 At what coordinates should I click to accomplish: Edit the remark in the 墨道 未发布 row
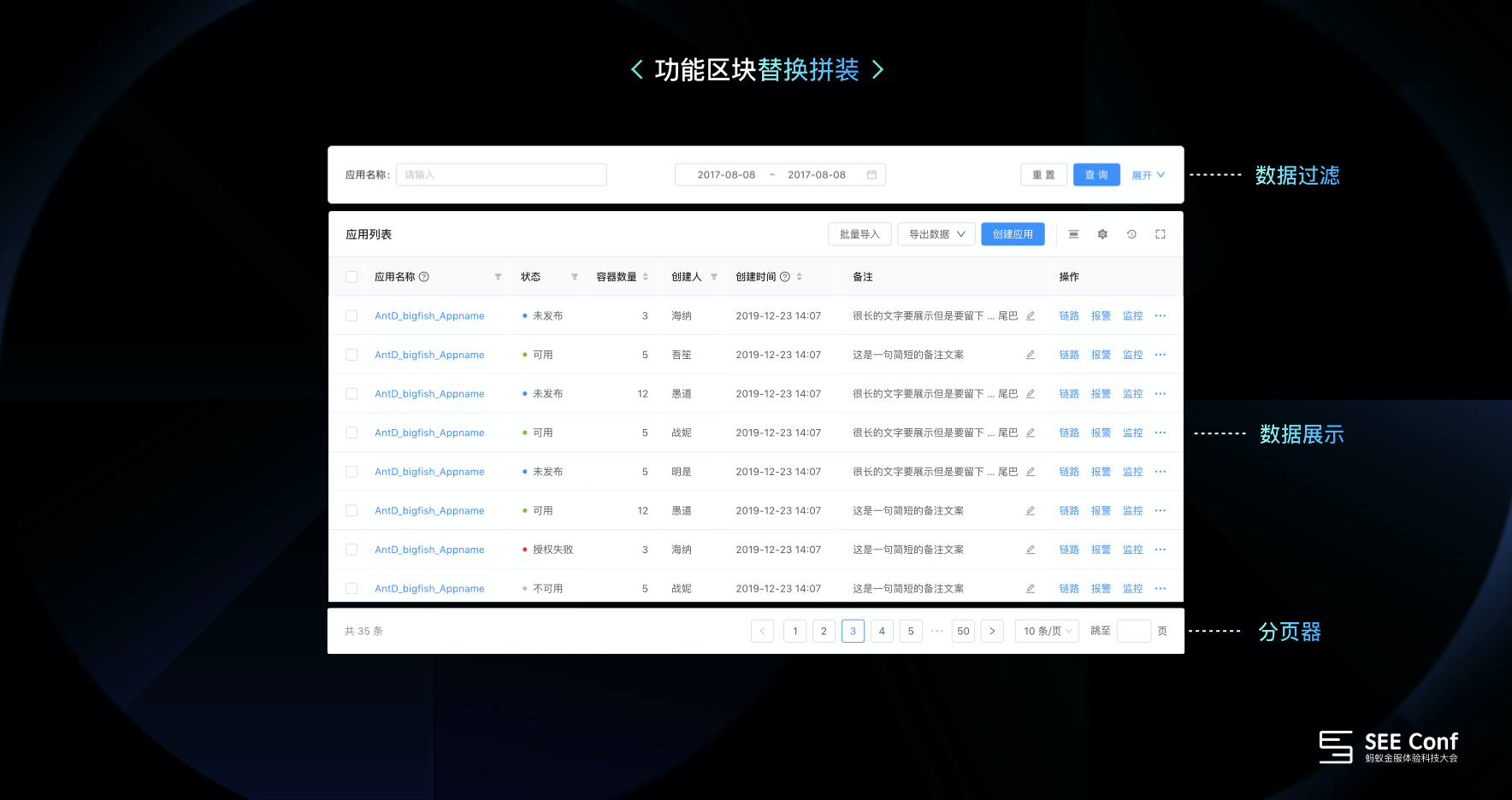[x=1031, y=394]
